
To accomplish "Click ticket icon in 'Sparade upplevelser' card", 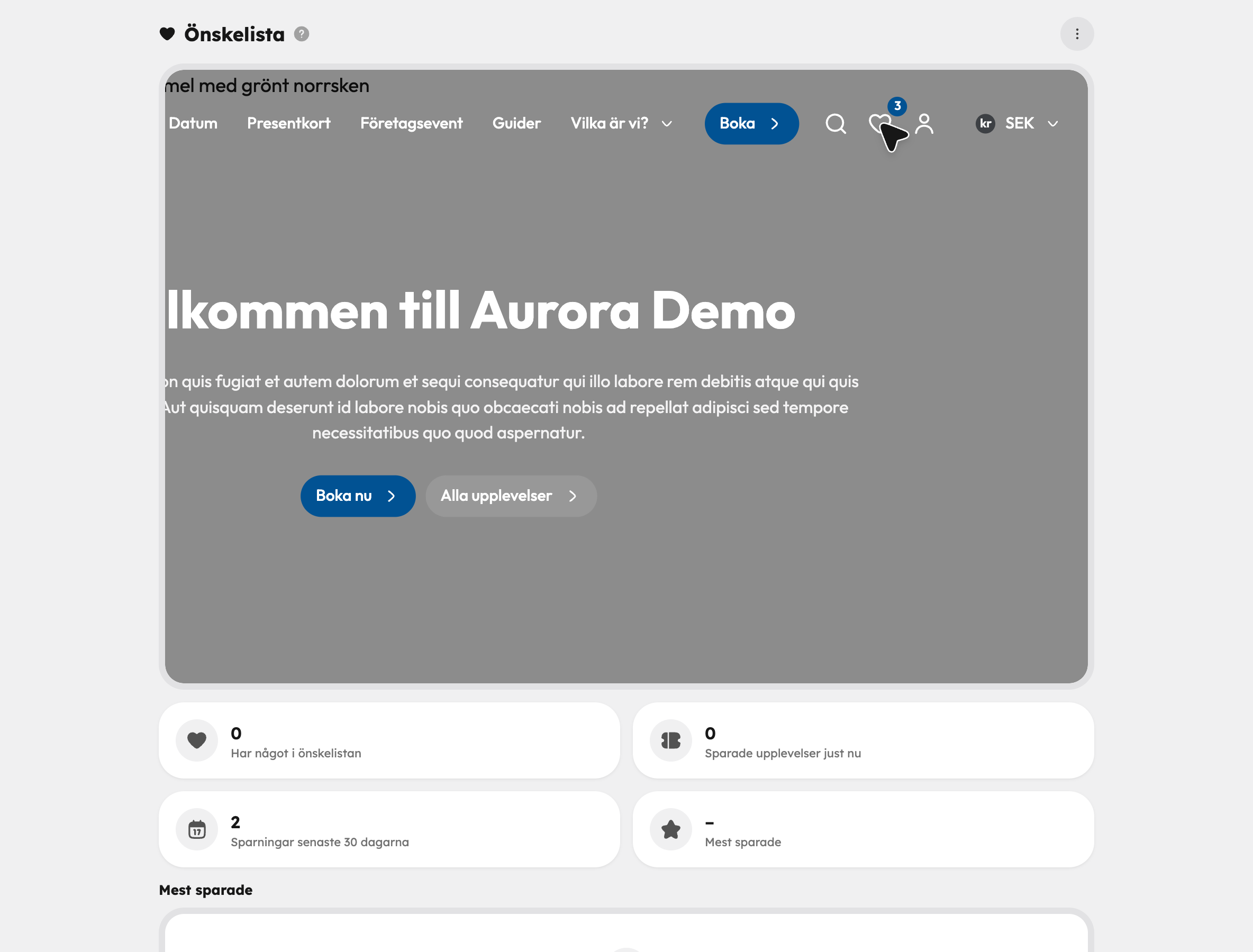I will [671, 740].
